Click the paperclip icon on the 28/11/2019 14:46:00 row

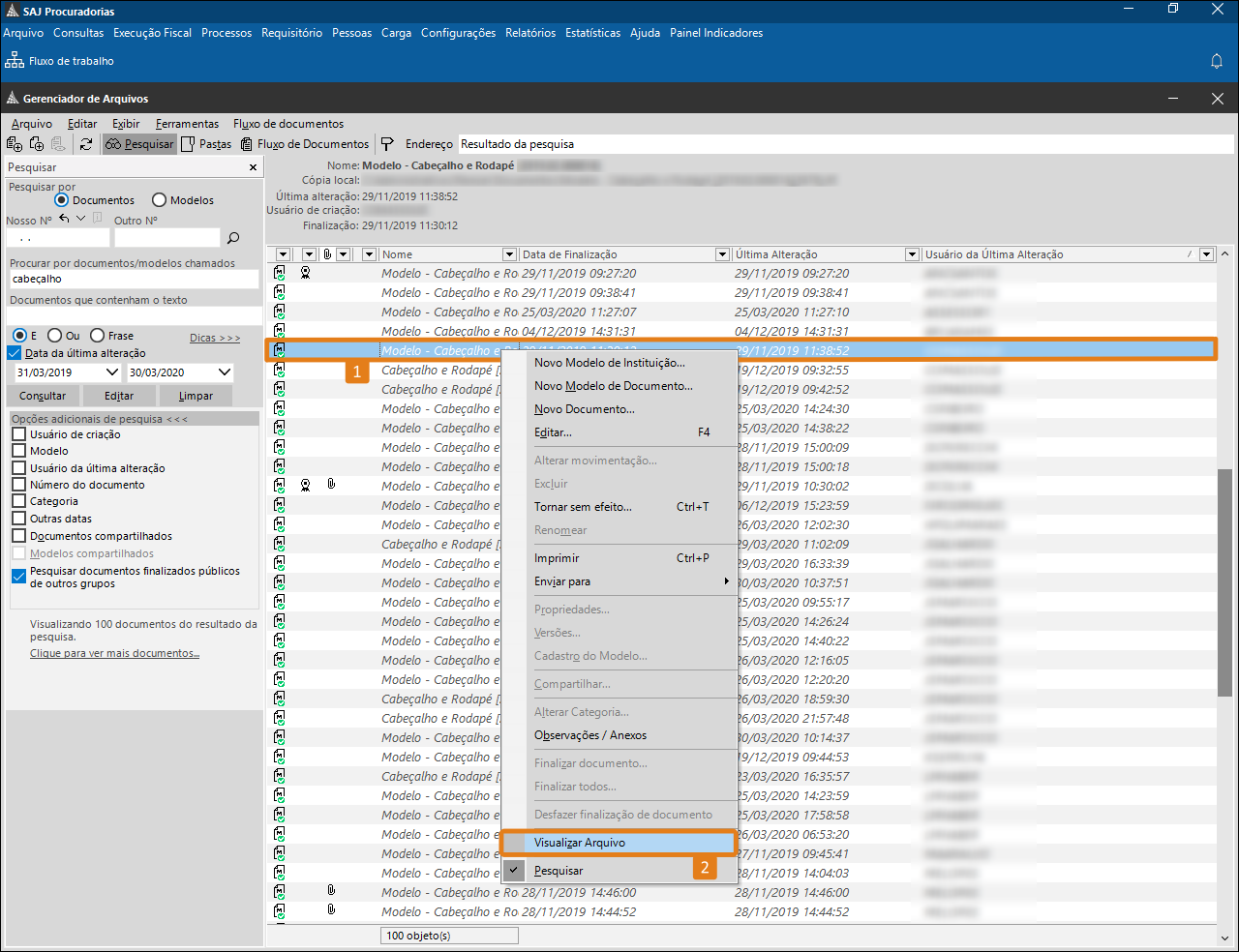(x=331, y=890)
